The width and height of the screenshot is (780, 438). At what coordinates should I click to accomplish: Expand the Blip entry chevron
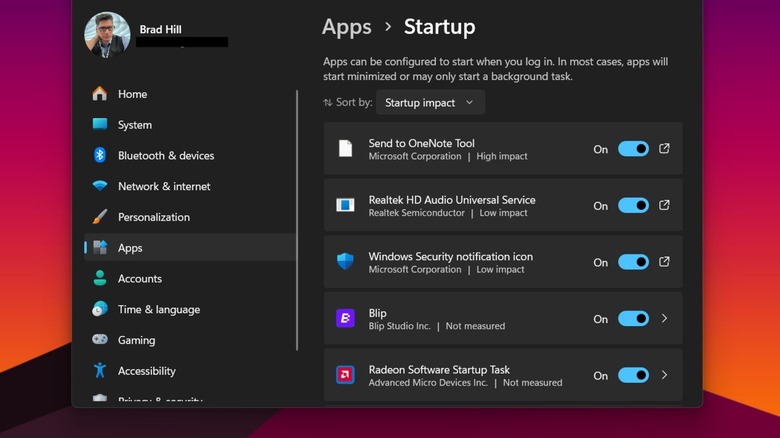click(x=665, y=319)
